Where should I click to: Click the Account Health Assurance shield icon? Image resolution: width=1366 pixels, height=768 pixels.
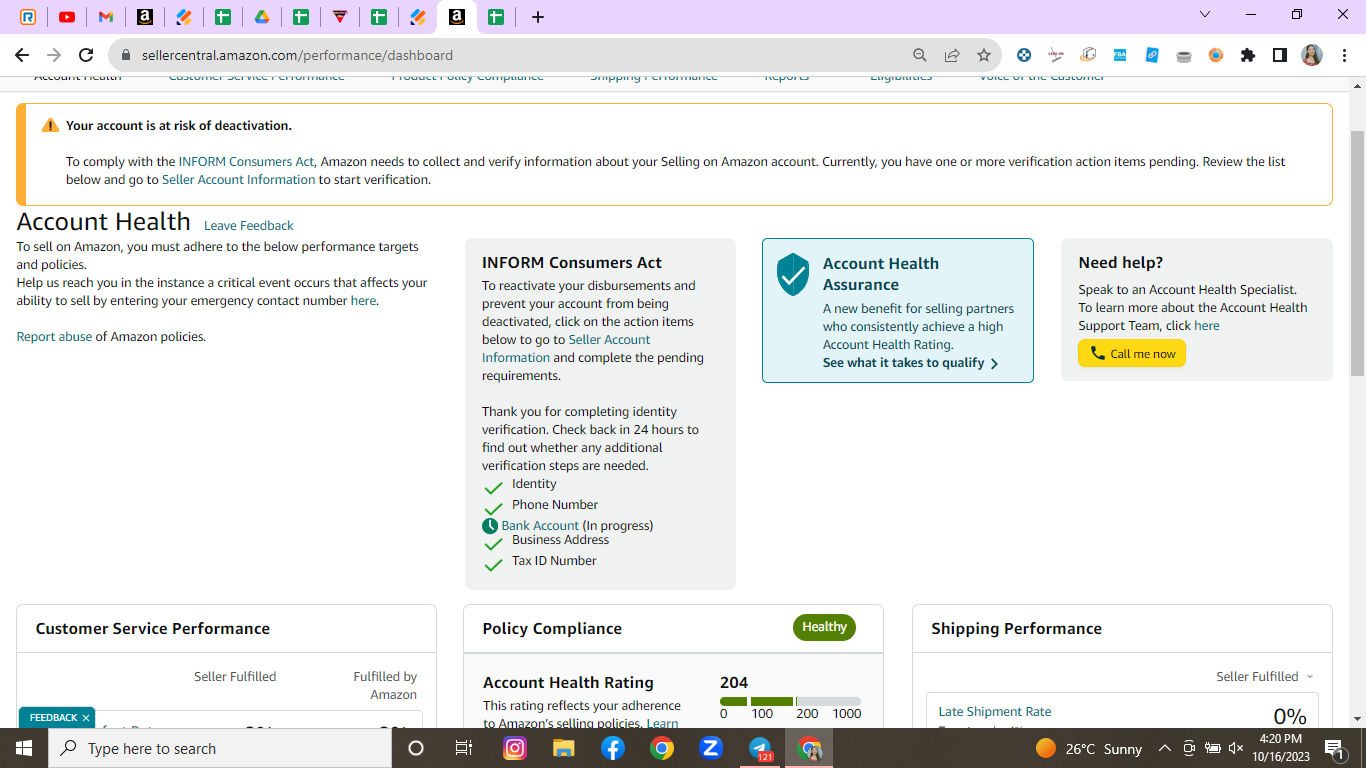pos(793,274)
